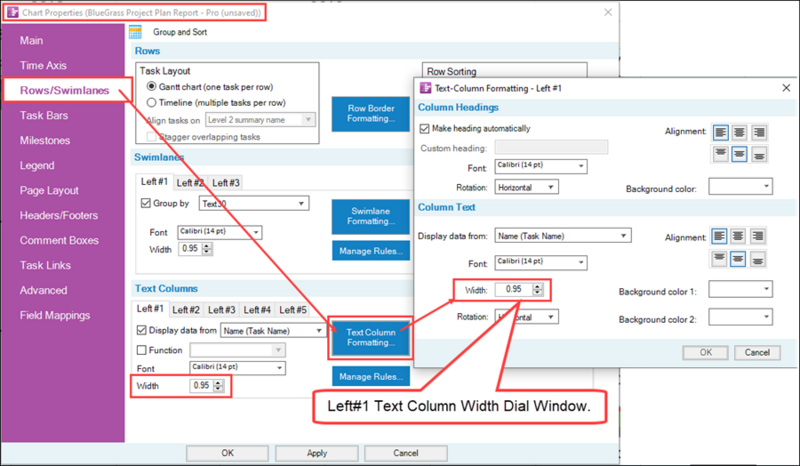The image size is (800, 466).
Task: Switch to text column Left#4 tab
Action: pos(257,310)
